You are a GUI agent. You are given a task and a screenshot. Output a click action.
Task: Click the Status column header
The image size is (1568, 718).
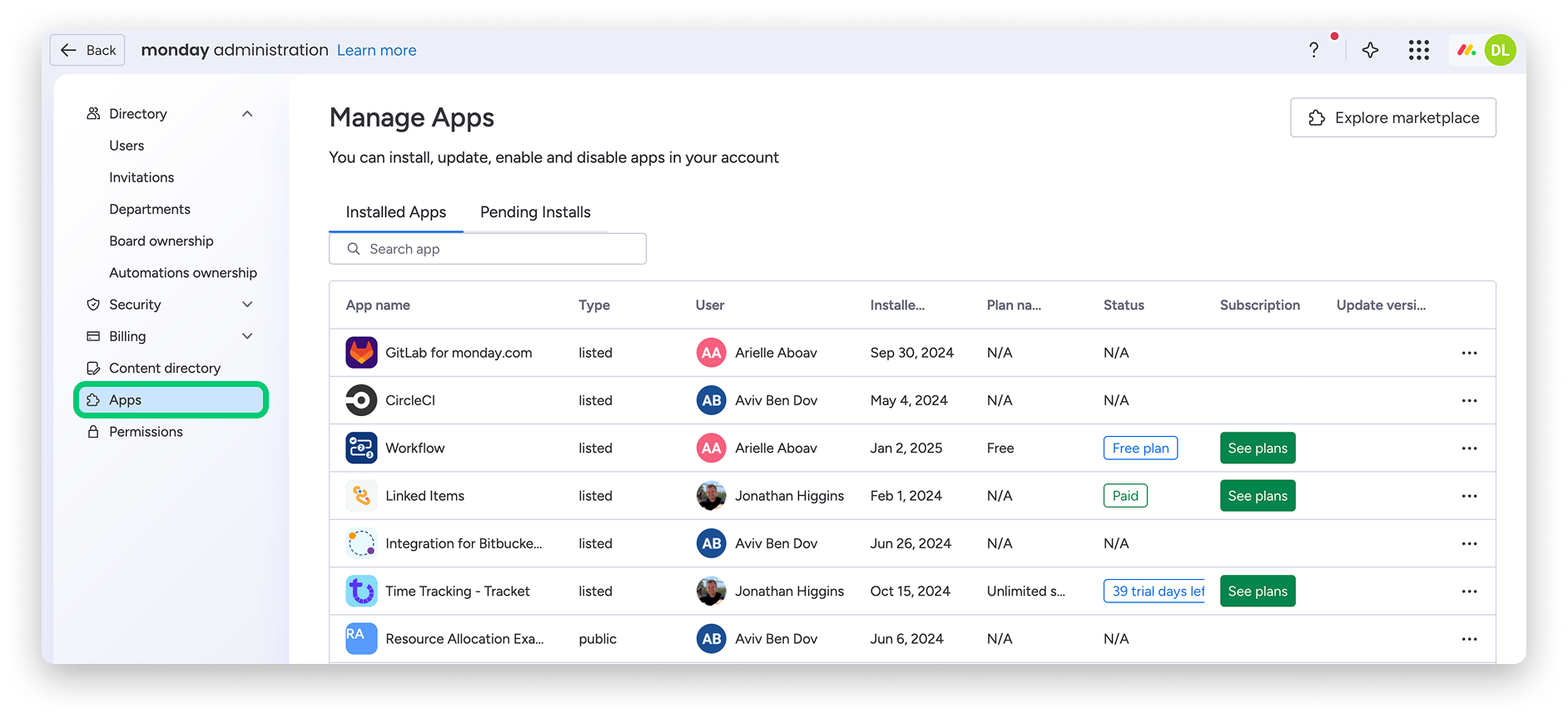coord(1124,305)
